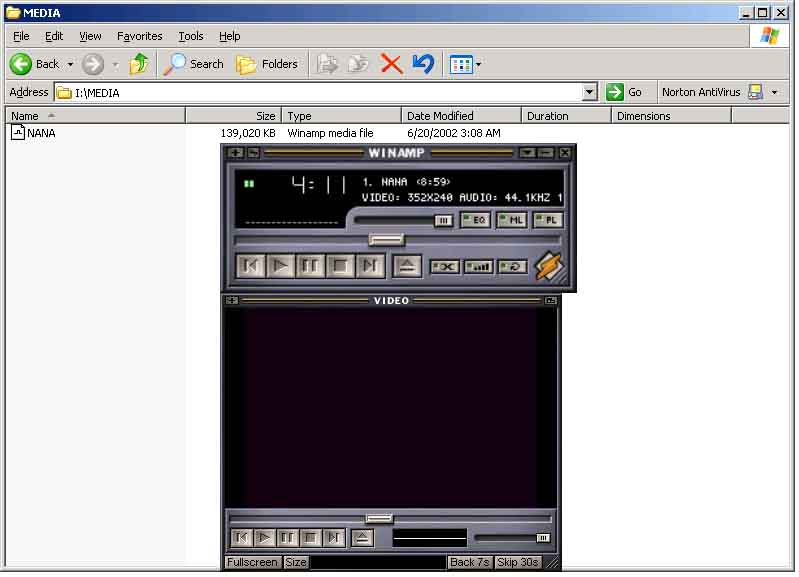Toggle Winamp shuffle mode
This screenshot has height=577, width=799.
(444, 267)
